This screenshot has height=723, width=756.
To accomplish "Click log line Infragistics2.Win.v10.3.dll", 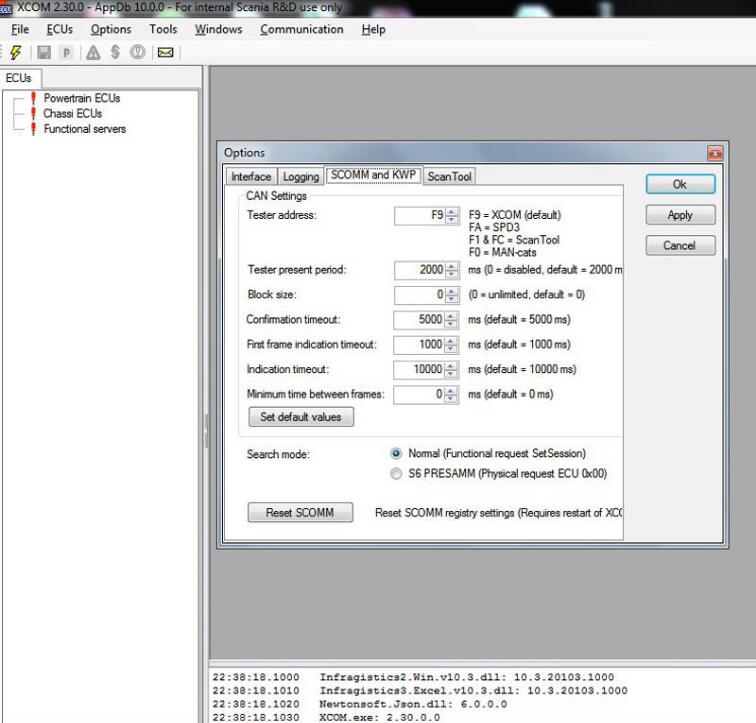I will tap(413, 677).
